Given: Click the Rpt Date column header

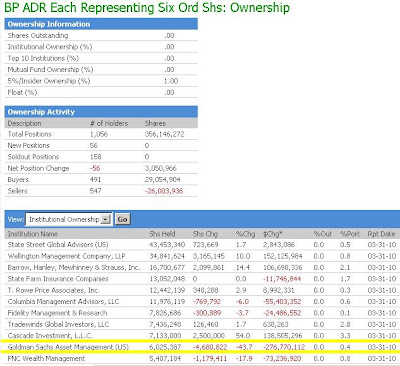Looking at the screenshot, I should coord(381,234).
